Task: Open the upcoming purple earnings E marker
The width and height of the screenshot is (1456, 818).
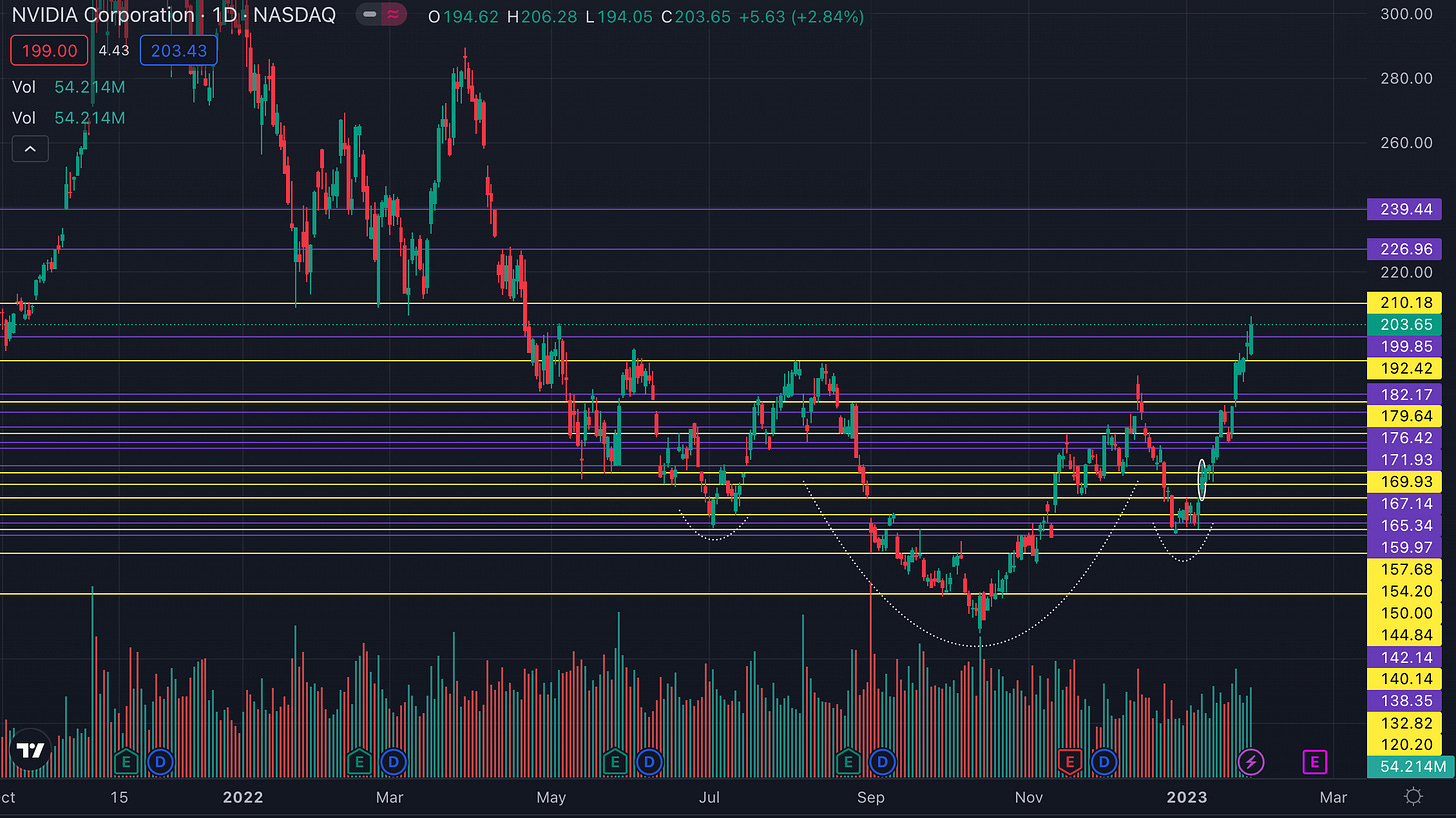Action: point(1314,763)
